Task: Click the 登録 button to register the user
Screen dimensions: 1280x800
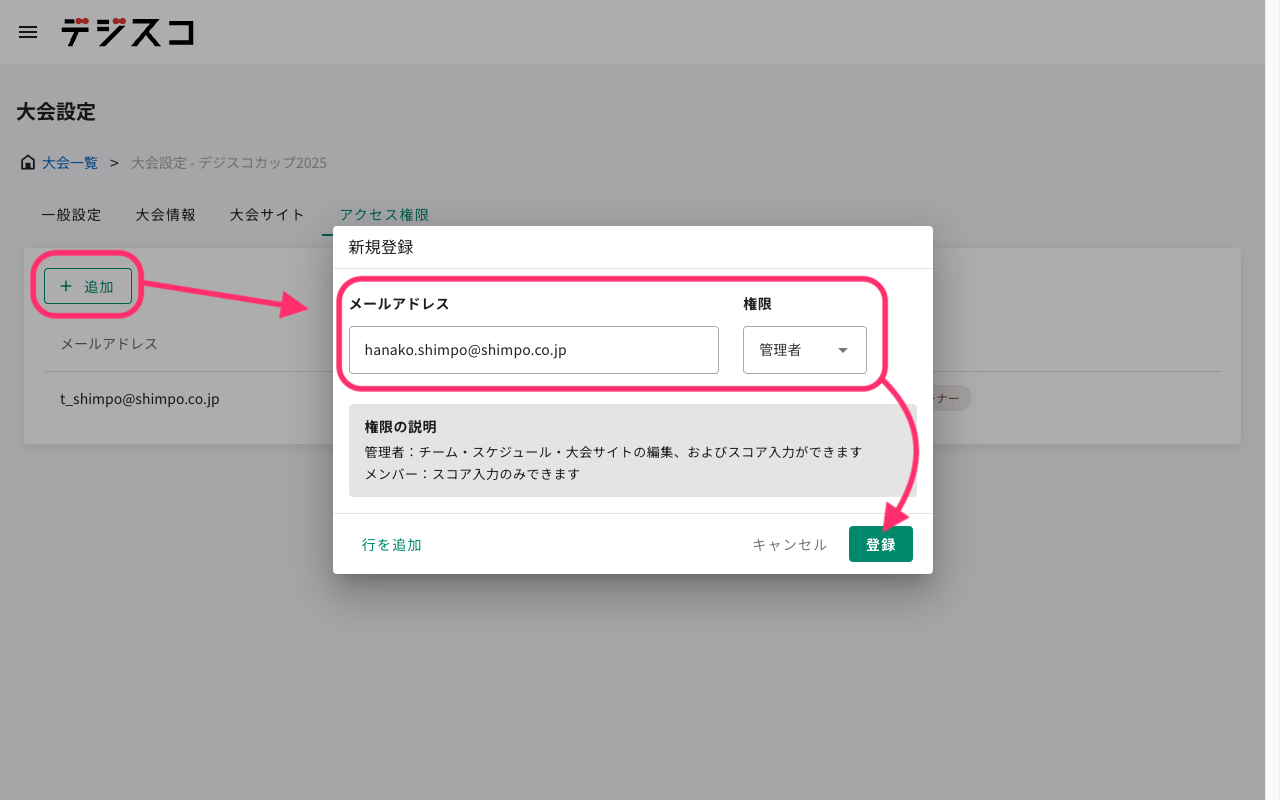Action: pyautogui.click(x=880, y=543)
